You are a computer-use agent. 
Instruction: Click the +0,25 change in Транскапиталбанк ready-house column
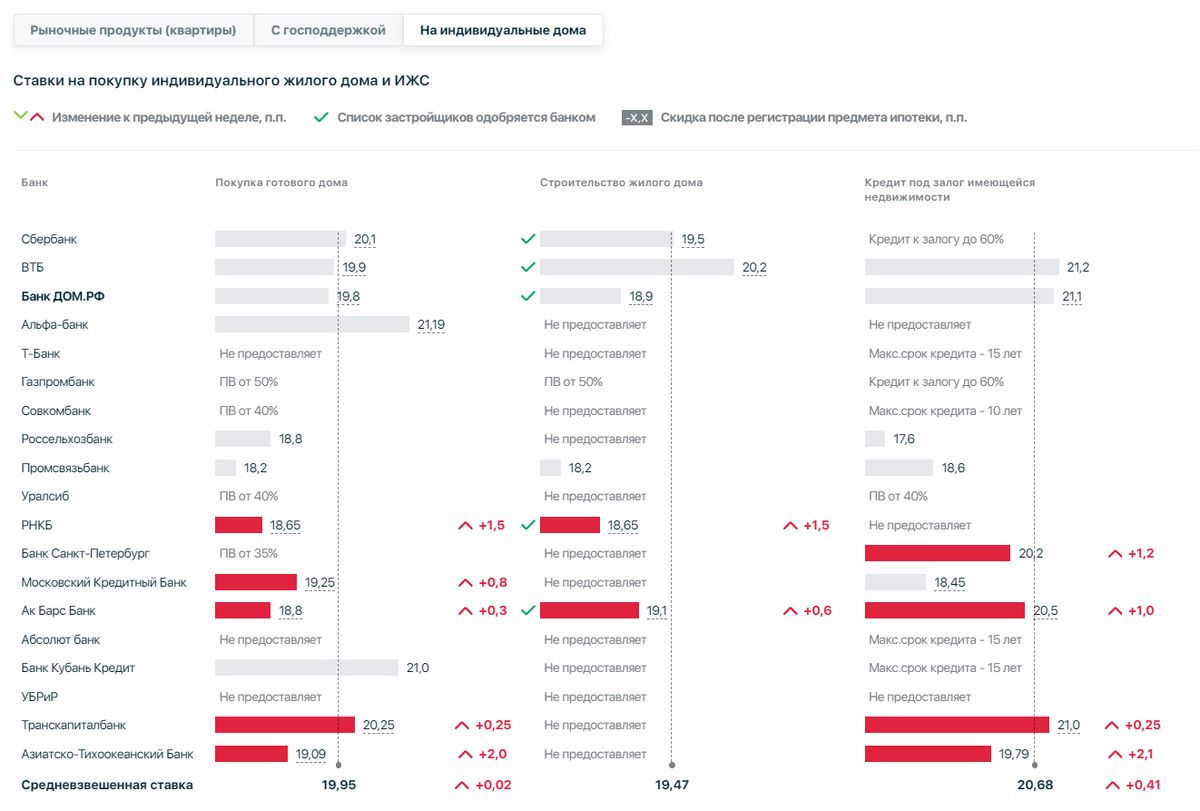point(493,725)
